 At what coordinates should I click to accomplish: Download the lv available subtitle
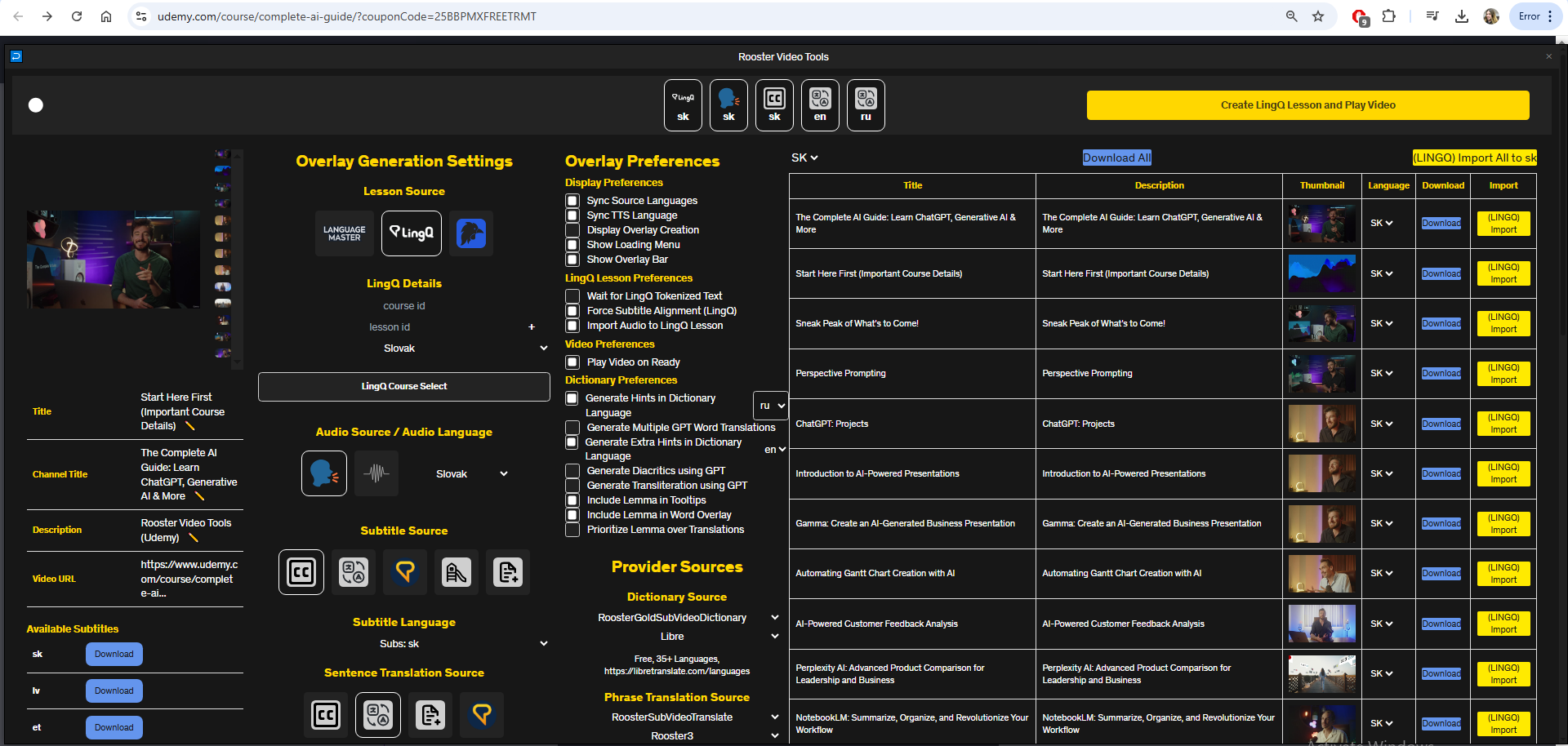[114, 691]
